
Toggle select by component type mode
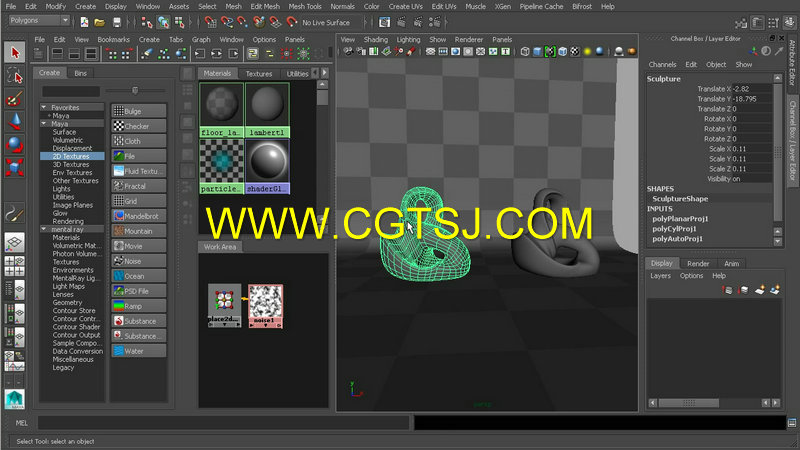pyautogui.click(x=180, y=22)
